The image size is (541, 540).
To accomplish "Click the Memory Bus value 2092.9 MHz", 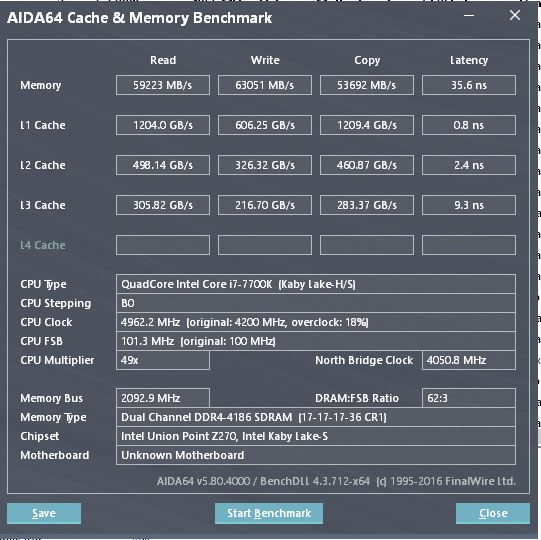I will [x=163, y=398].
